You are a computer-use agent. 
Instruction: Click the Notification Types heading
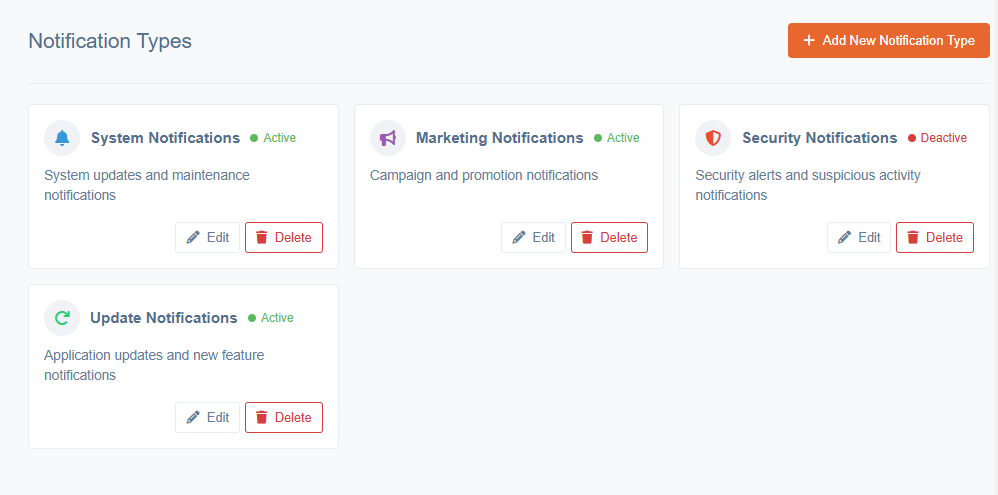pos(110,41)
